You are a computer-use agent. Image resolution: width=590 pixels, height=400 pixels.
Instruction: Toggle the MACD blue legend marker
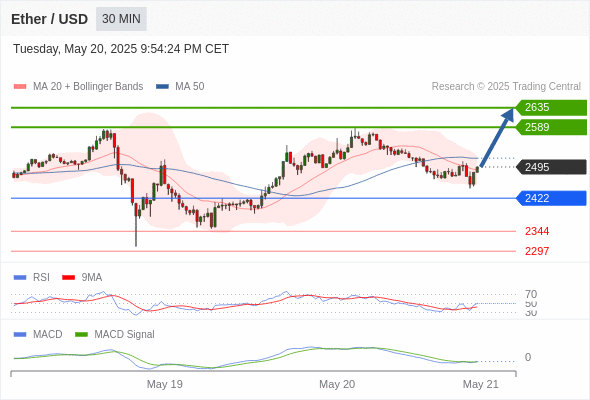click(x=20, y=335)
